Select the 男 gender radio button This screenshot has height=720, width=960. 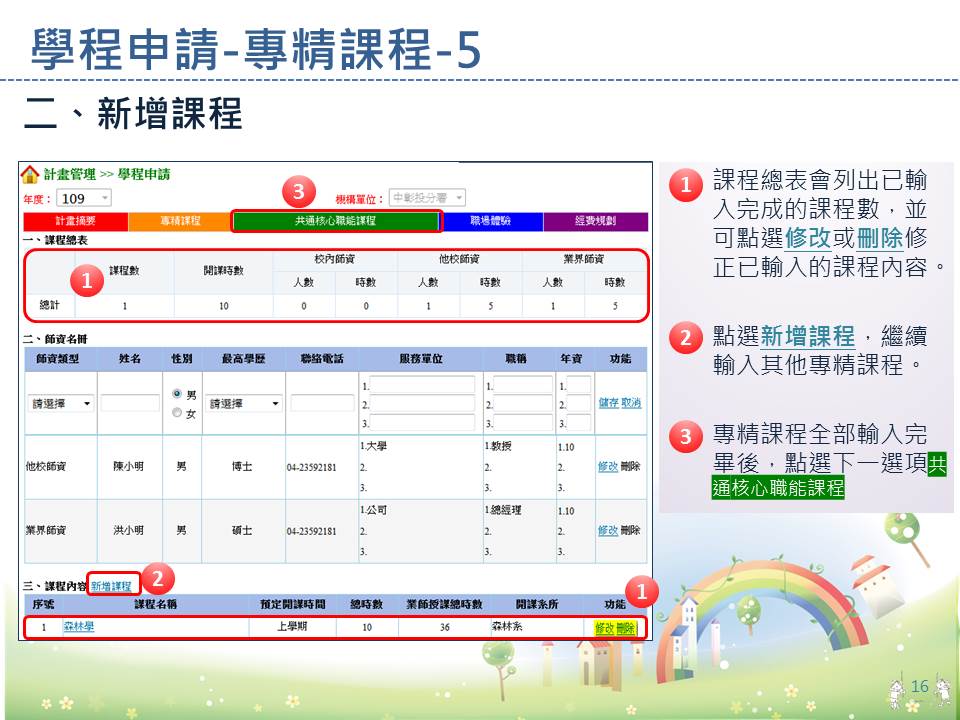click(x=177, y=394)
